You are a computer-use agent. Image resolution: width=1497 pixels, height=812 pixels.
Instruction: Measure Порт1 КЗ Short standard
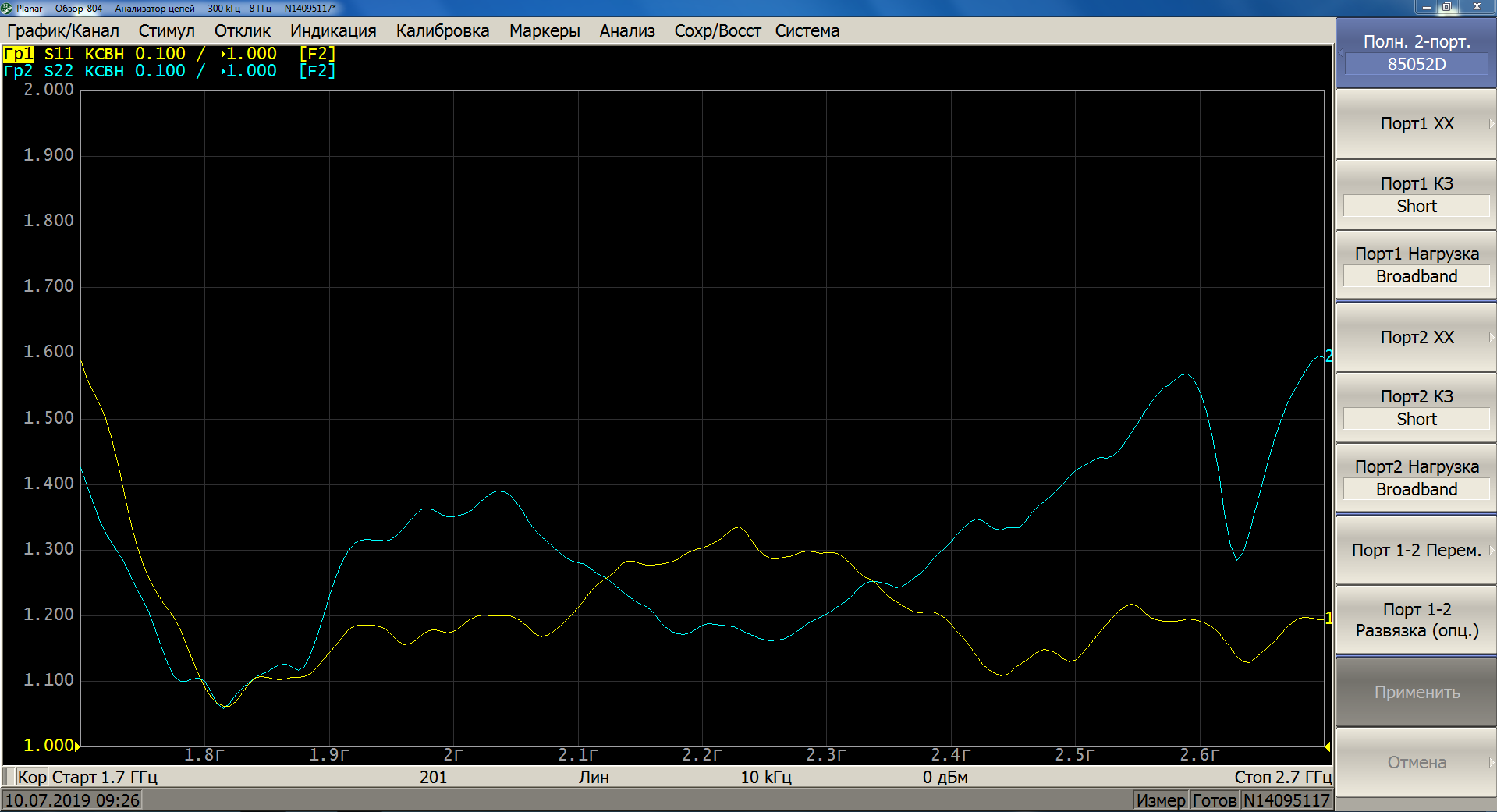point(1416,195)
